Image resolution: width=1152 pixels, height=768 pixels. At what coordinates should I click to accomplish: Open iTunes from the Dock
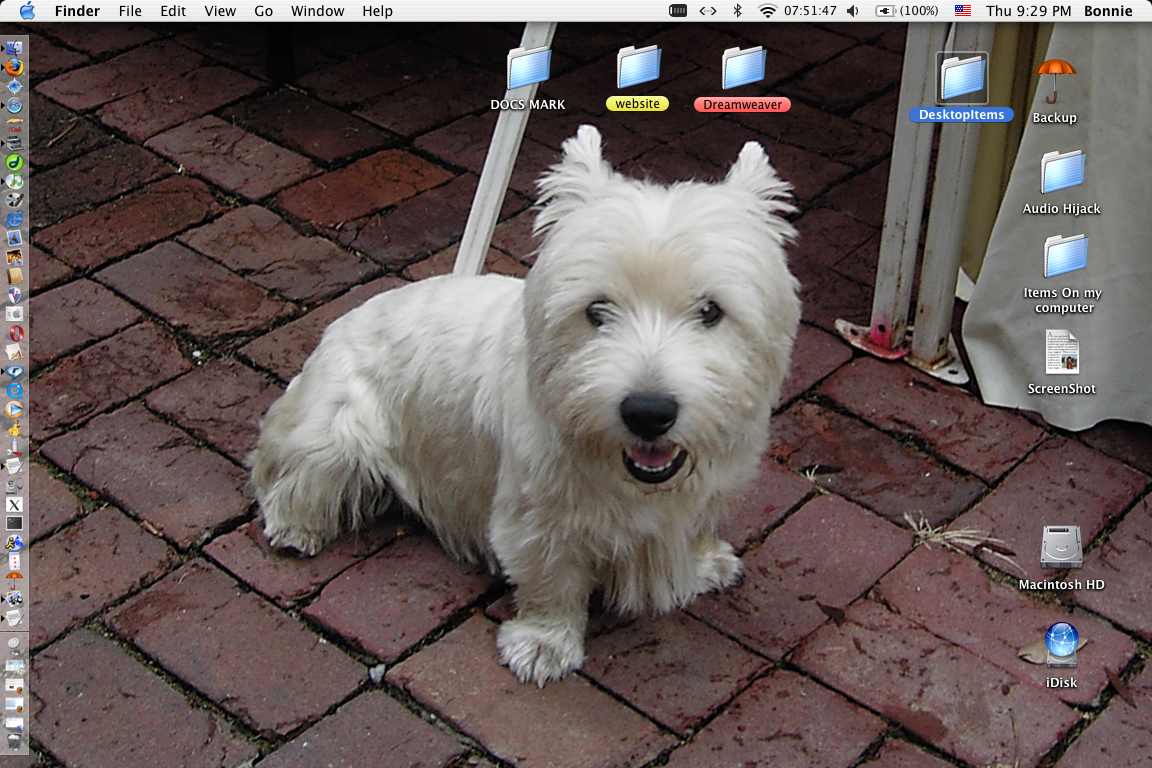(x=14, y=181)
